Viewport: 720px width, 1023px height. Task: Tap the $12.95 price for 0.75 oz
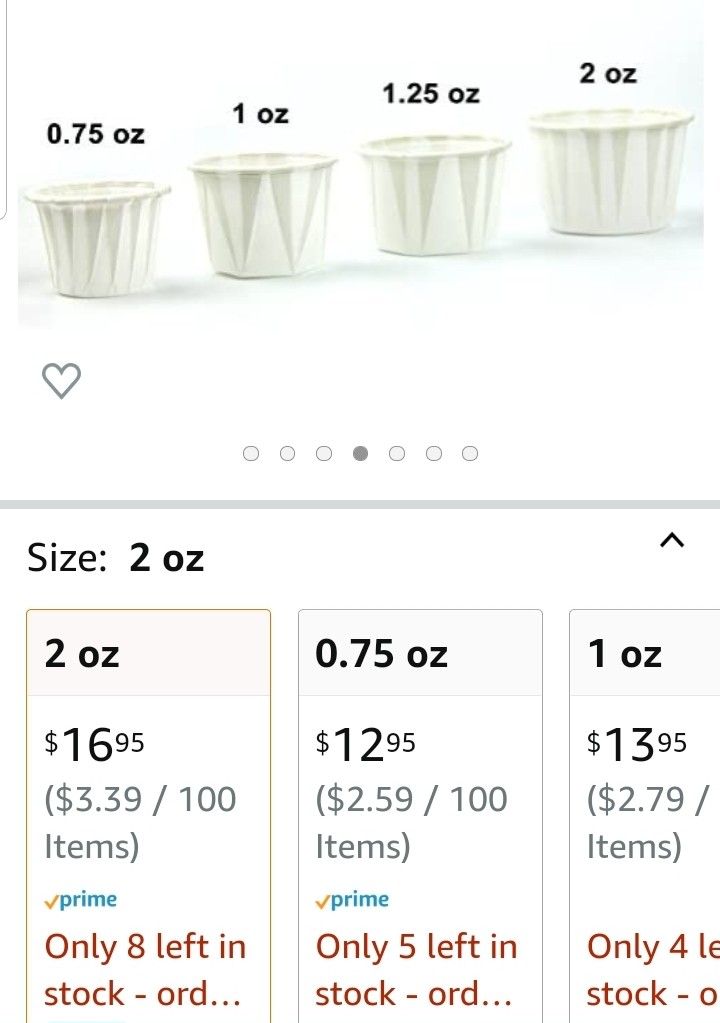pyautogui.click(x=367, y=742)
